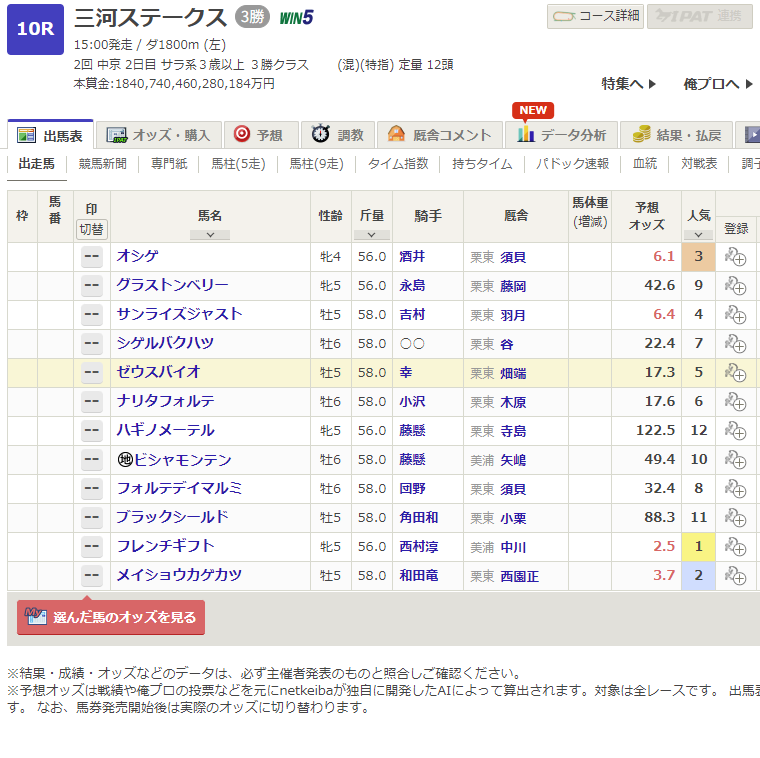Sort by 人気 column dropdown arrow
Image resolution: width=760 pixels, height=758 pixels.
tap(698, 235)
